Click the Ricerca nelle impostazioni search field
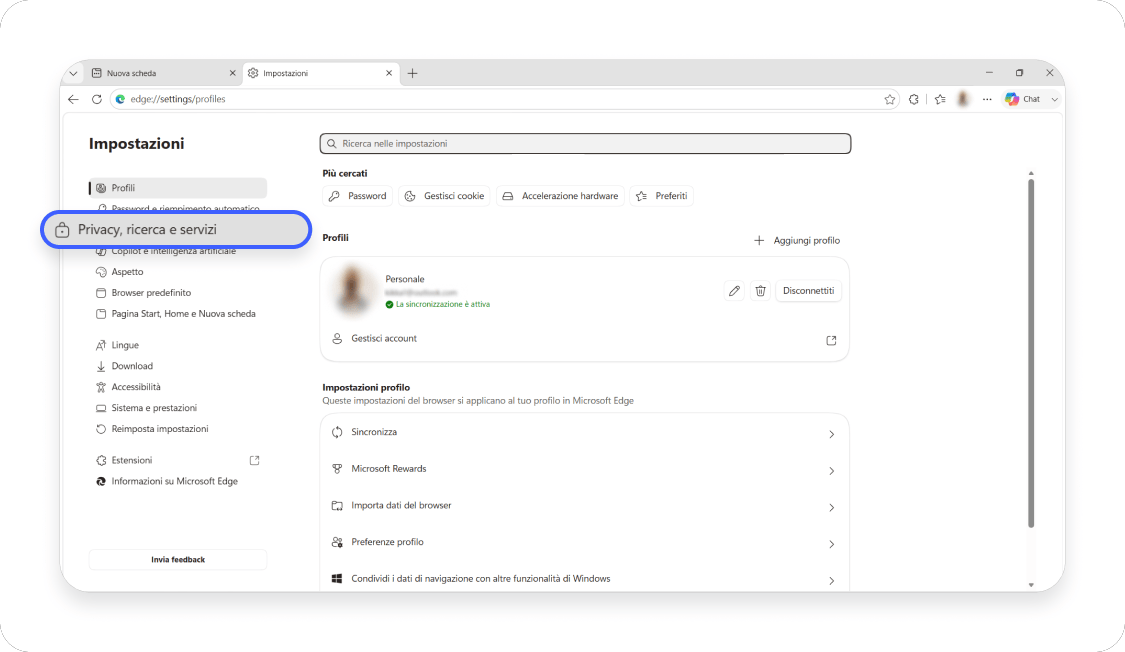The height and width of the screenshot is (652, 1125). pyautogui.click(x=585, y=143)
